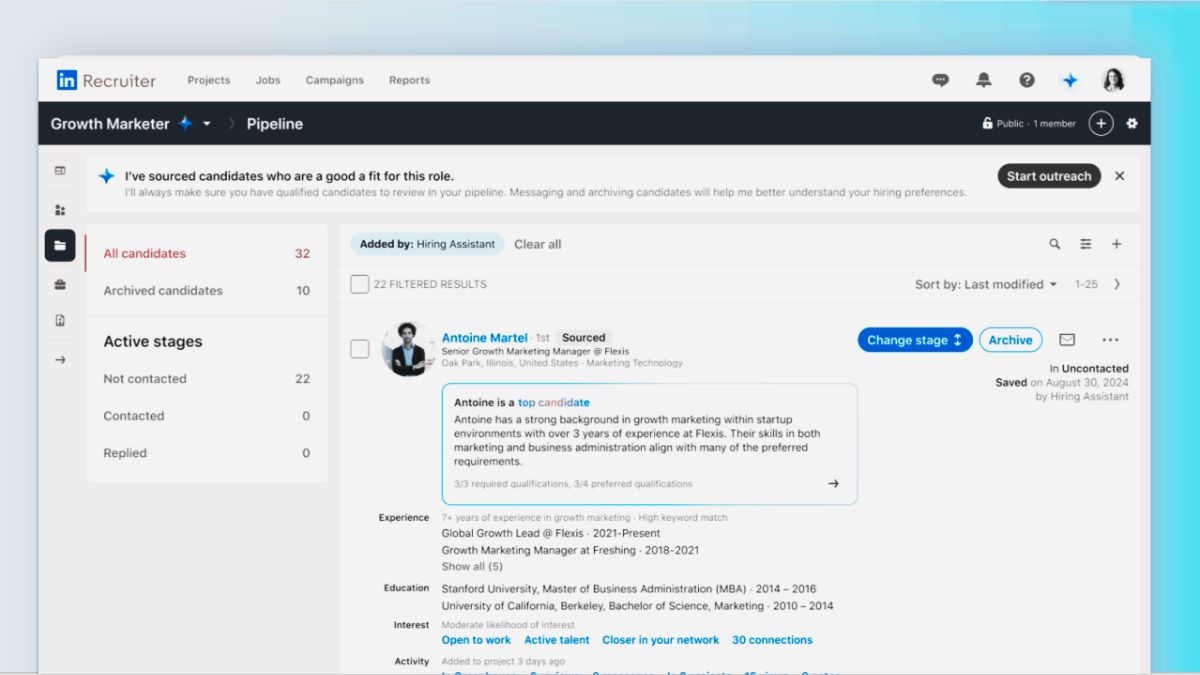Image resolution: width=1200 pixels, height=675 pixels.
Task: Select the Antoine Martel candidate checkbox
Action: [360, 349]
